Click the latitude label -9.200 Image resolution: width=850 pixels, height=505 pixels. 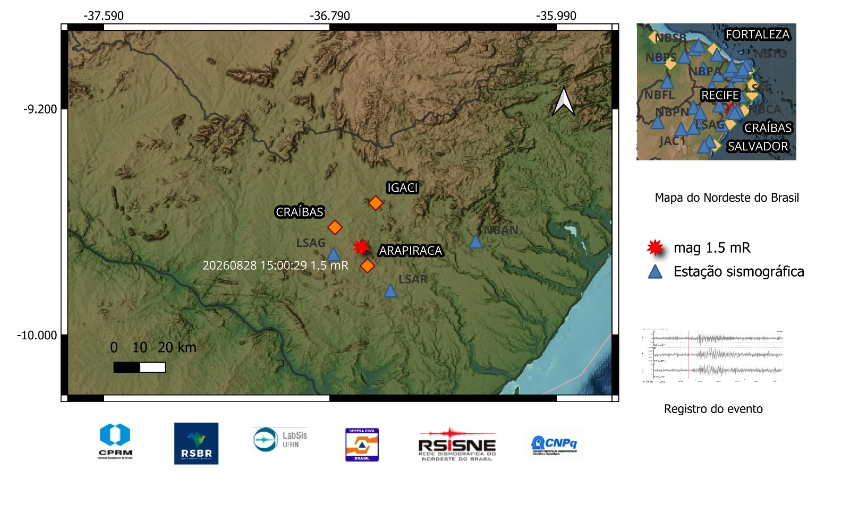point(40,109)
